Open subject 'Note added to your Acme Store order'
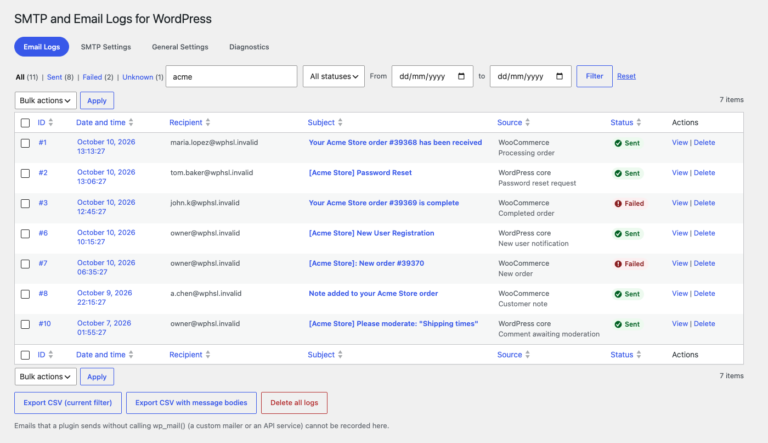Viewport: 768px width, 443px height. pos(373,294)
